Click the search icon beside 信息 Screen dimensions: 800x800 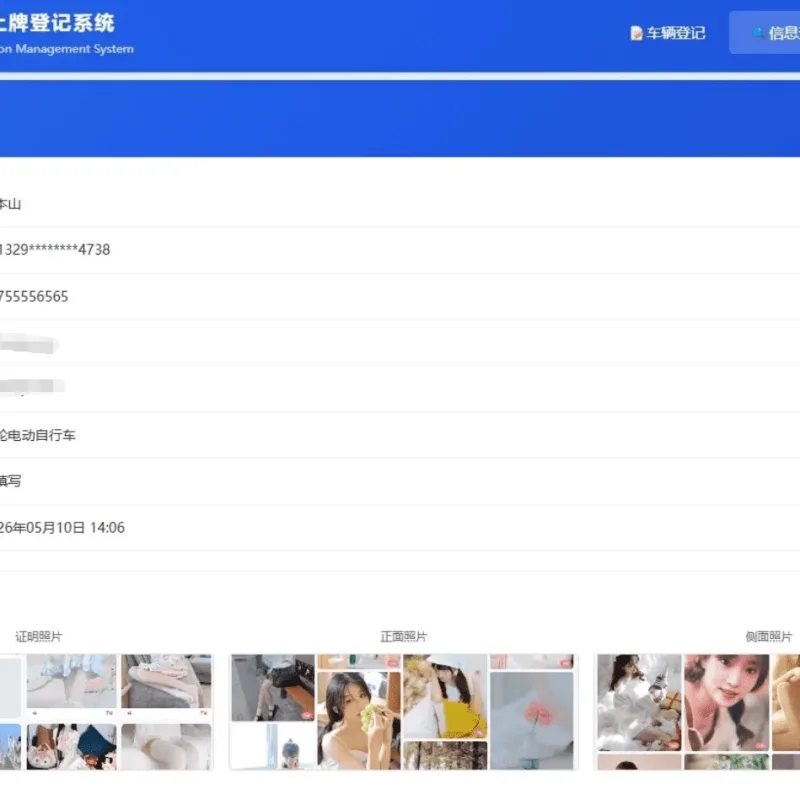[x=758, y=33]
